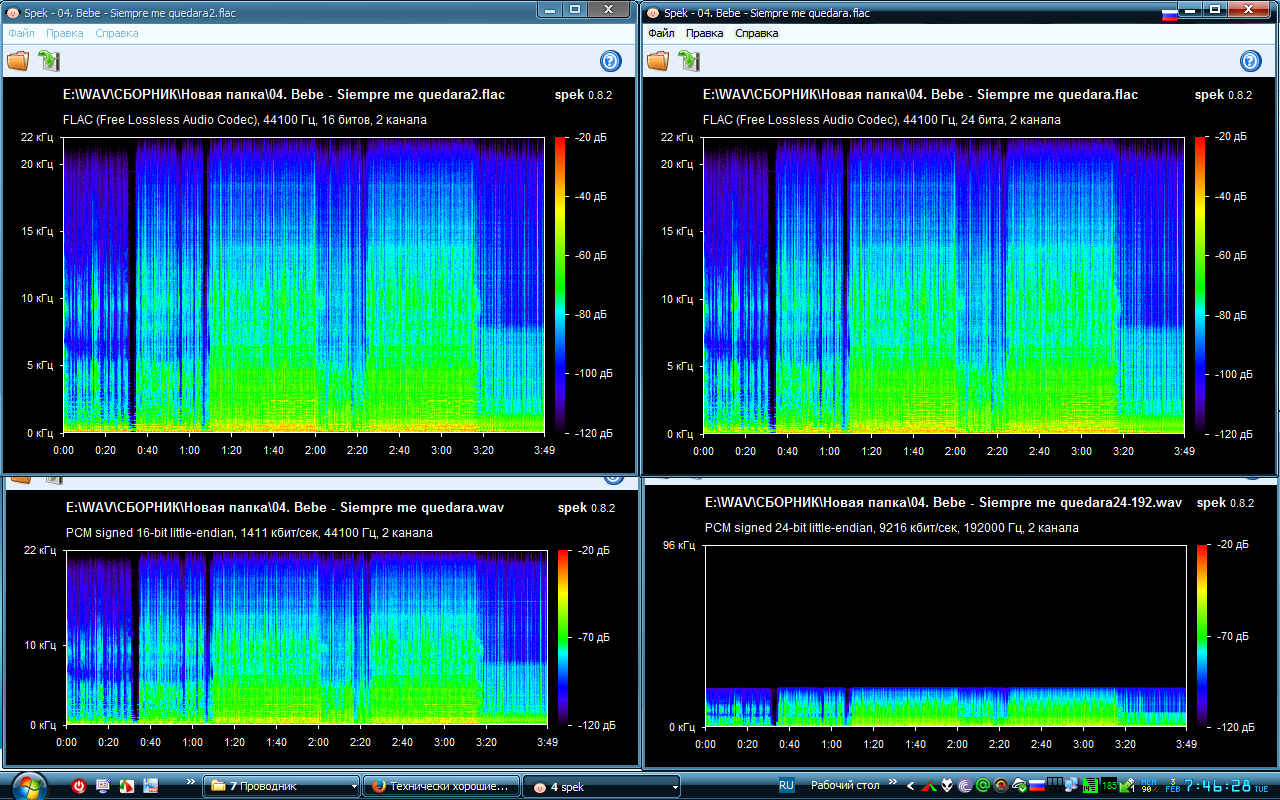Viewport: 1280px width, 800px height.
Task: Open Файл menu in quedara2.flac window
Action: coord(21,33)
